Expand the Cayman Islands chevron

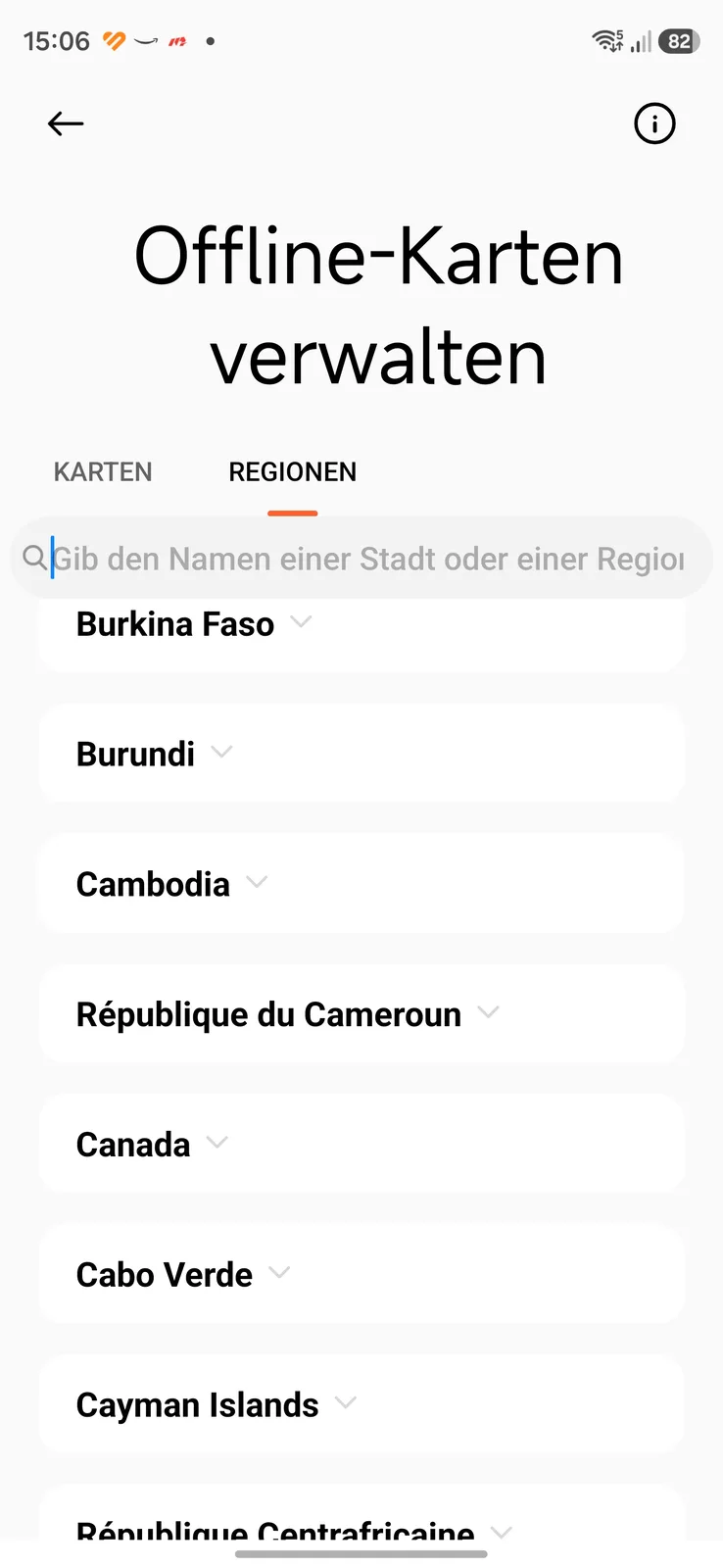(x=346, y=1402)
